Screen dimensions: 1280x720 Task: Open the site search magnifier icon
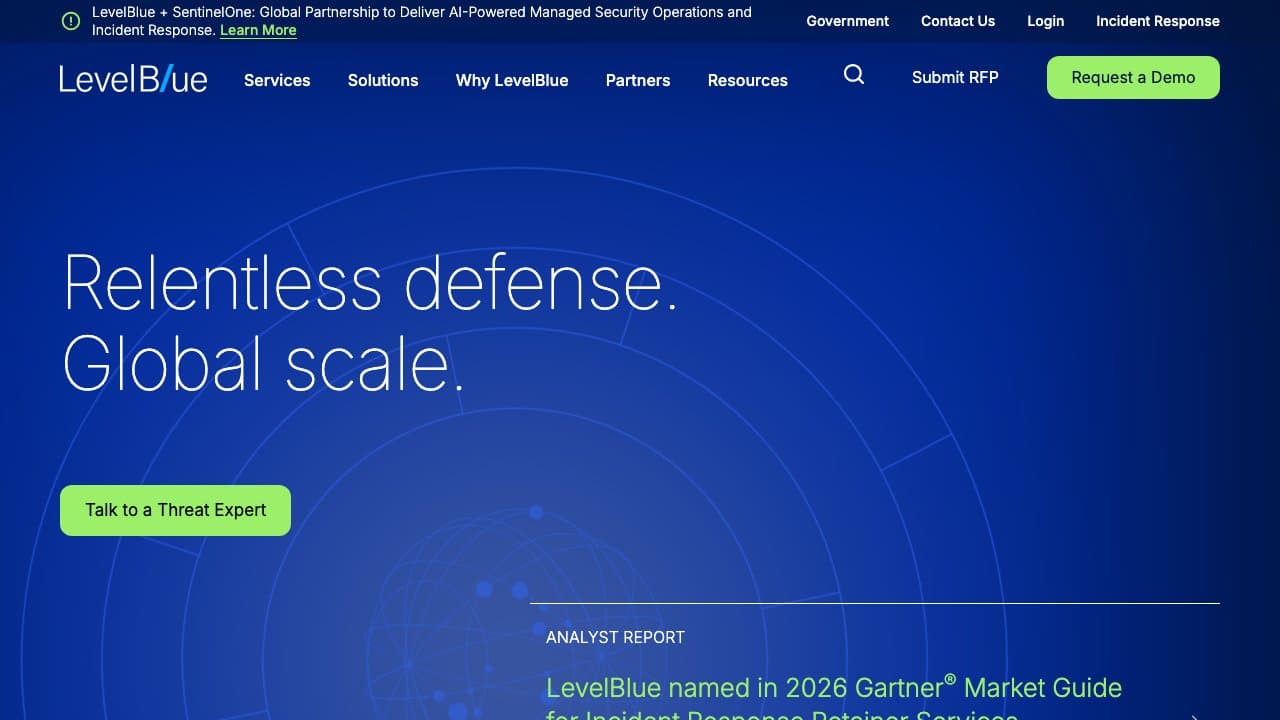coord(854,75)
